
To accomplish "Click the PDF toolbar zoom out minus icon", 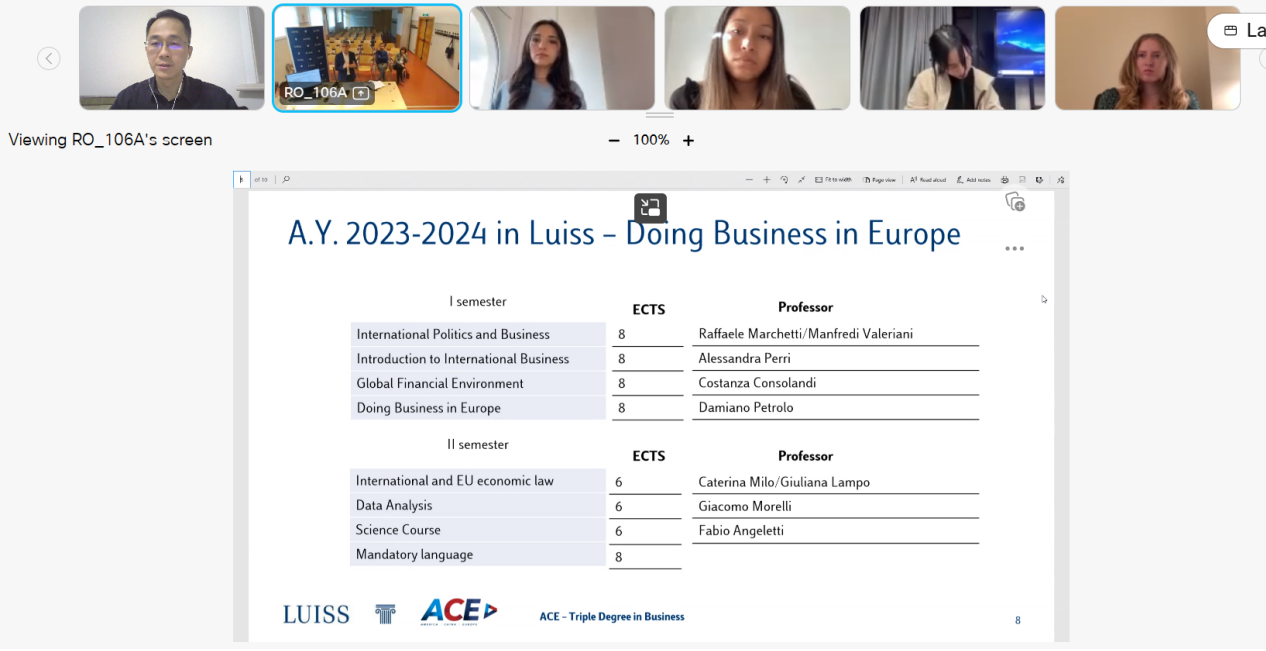I will coord(749,180).
